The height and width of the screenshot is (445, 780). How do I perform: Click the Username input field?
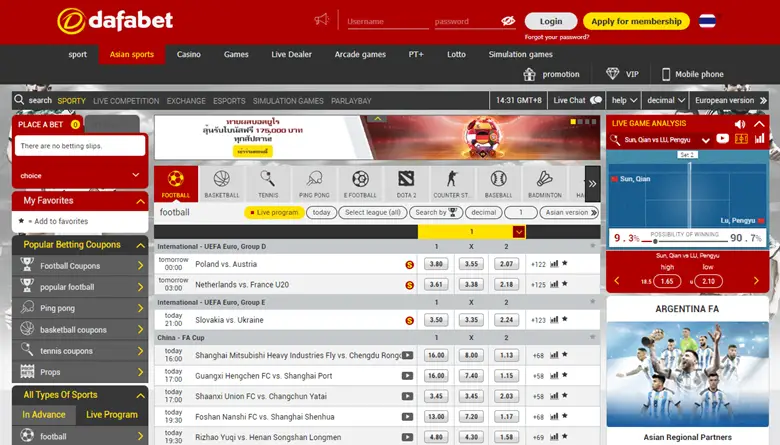click(383, 21)
